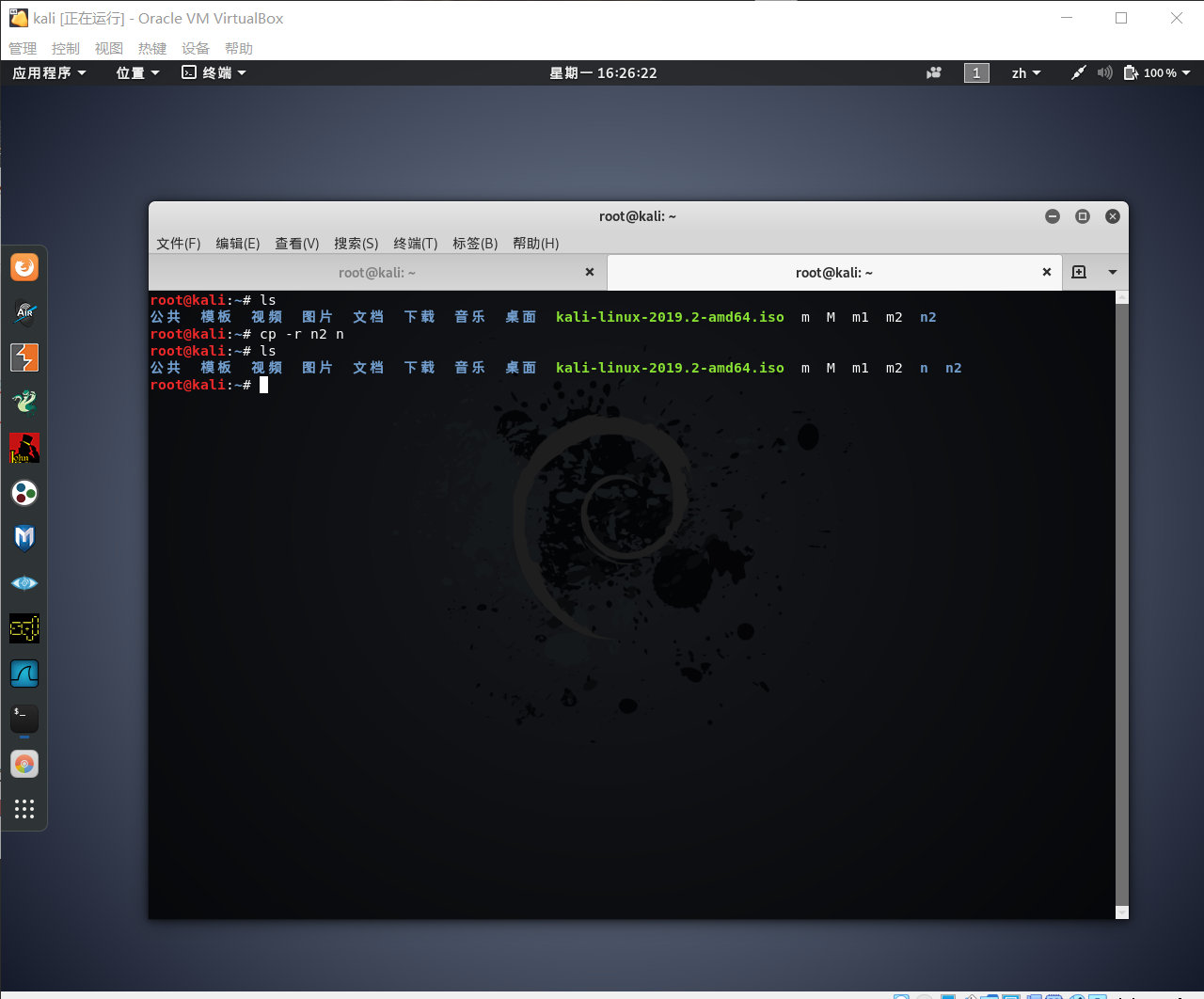Open volume indicator in top bar
The height and width of the screenshot is (999, 1204).
coord(1104,72)
